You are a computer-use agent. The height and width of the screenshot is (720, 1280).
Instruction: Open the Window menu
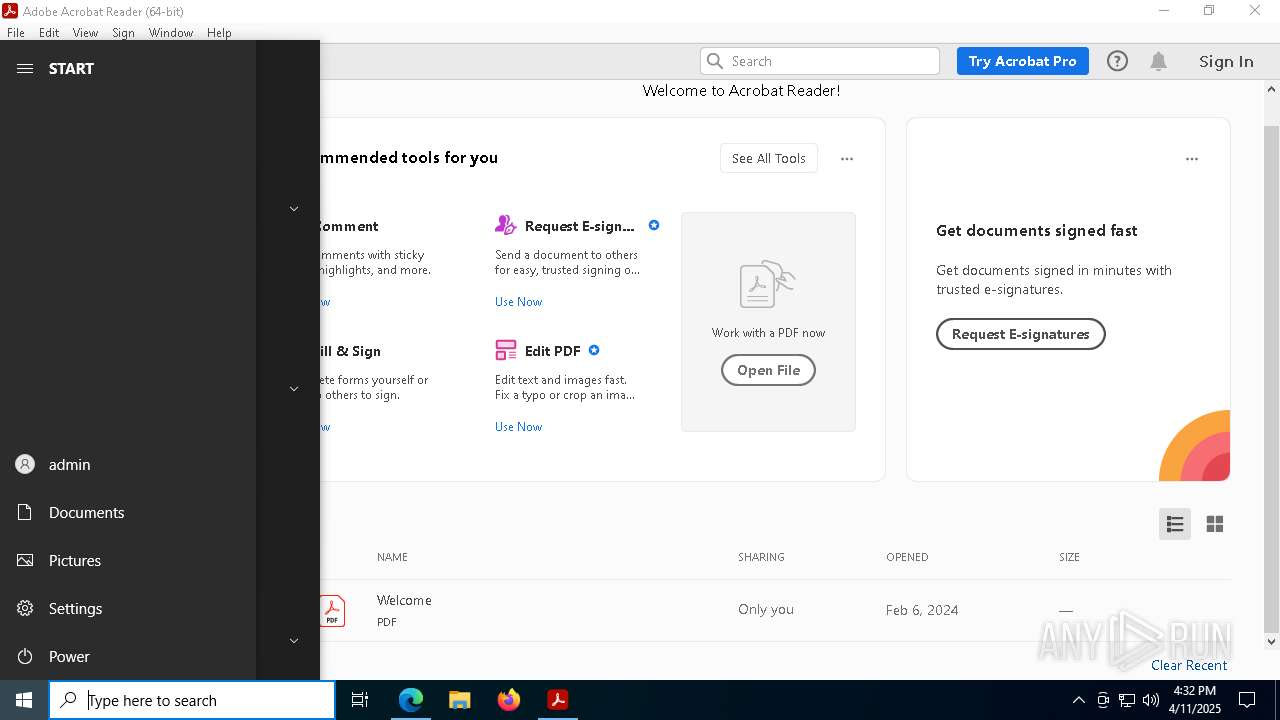(171, 32)
